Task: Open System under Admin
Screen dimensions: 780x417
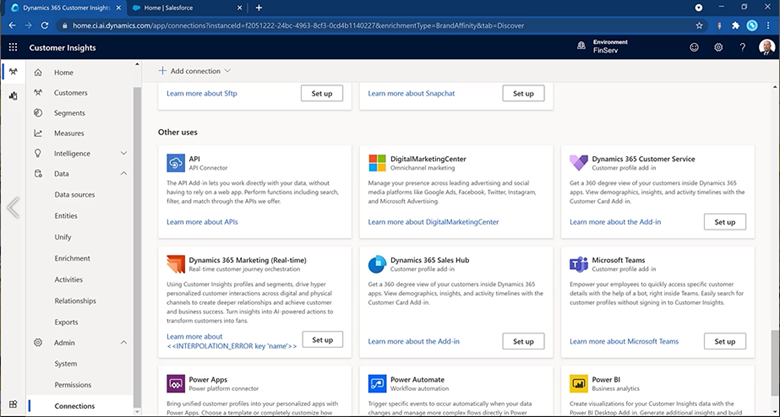Action: click(66, 364)
